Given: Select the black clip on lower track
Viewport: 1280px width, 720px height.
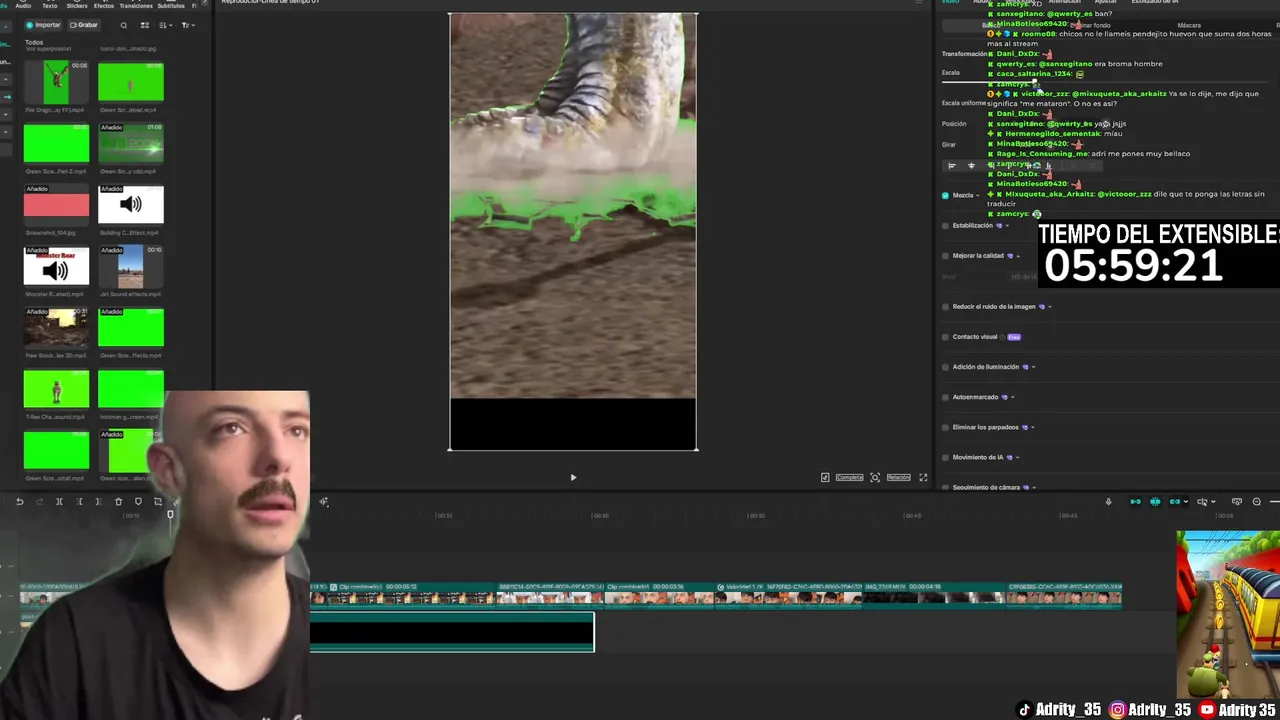Looking at the screenshot, I should click(x=452, y=632).
